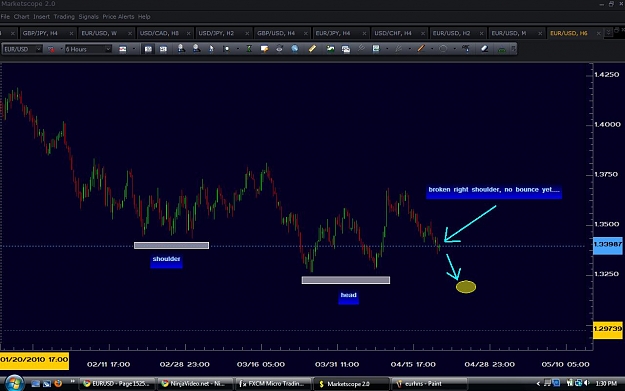Viewport: 625px width, 391px height.
Task: Click the 1.33987 current price marker
Action: pos(608,245)
